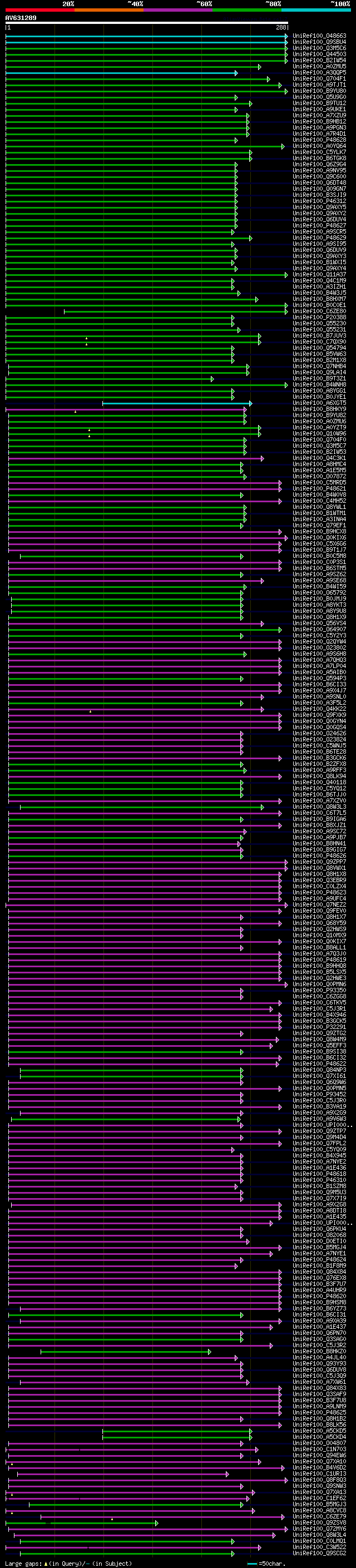Click the UniRef100_B9YU80 label

(319, 91)
